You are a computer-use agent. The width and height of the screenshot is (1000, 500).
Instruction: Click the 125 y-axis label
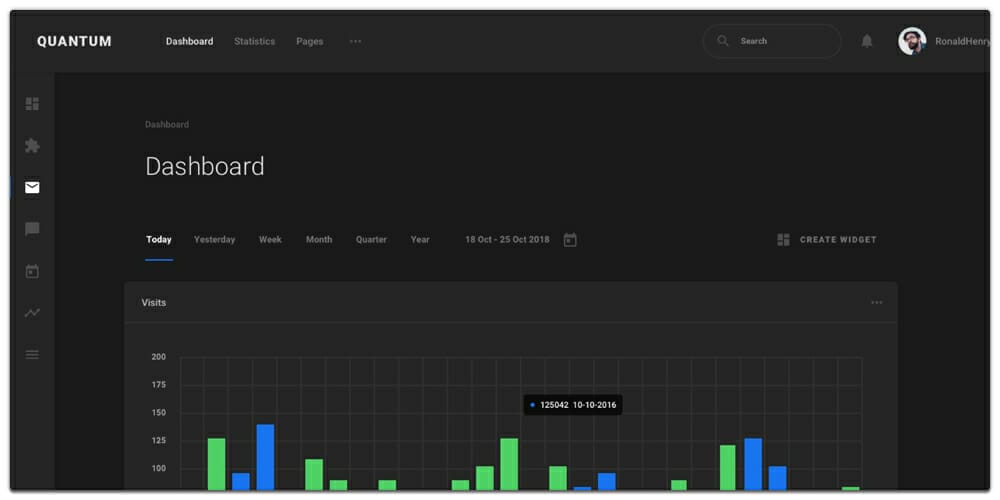[x=158, y=441]
